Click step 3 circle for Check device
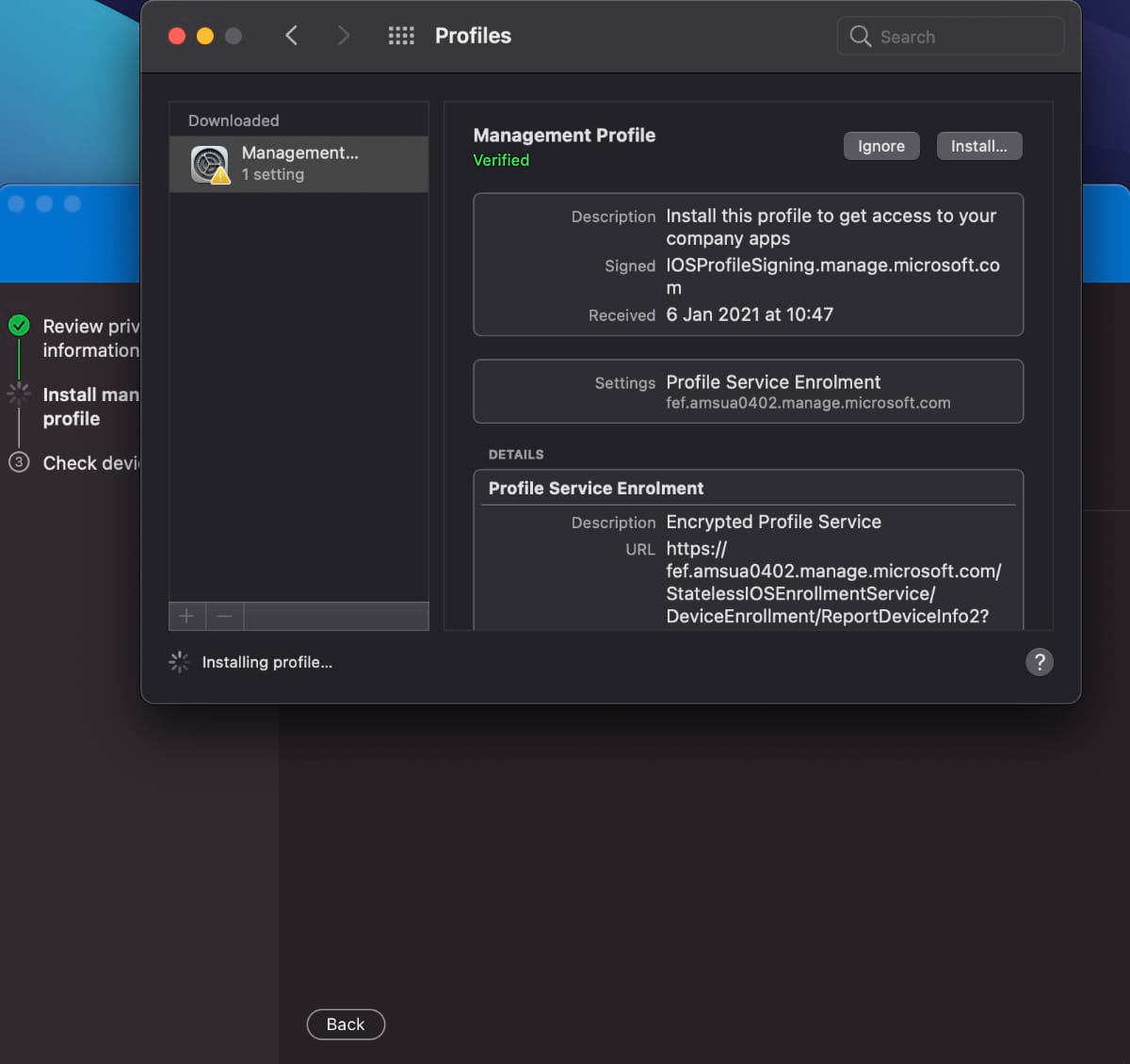 (x=19, y=462)
